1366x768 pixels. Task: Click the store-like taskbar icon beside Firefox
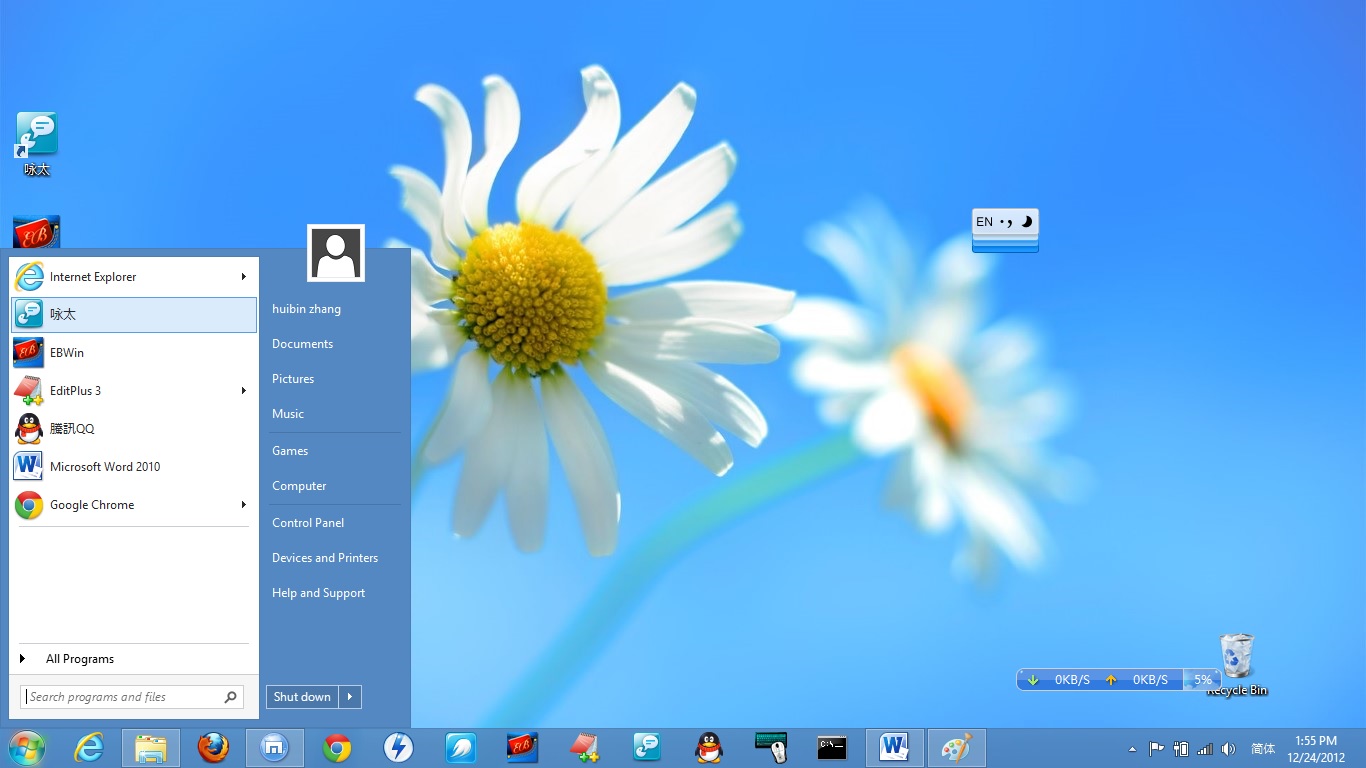[275, 748]
